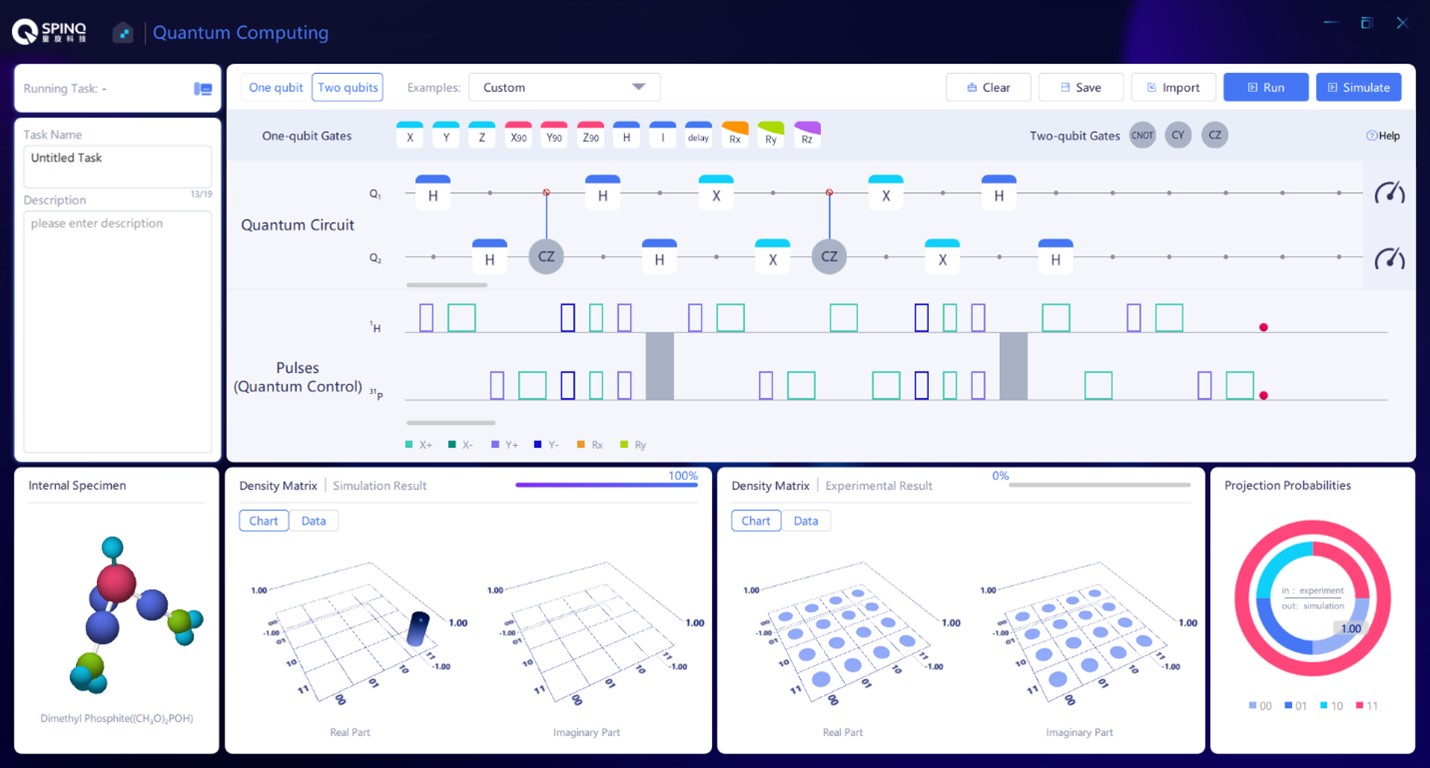Click the Projection Probabilities donut chart
This screenshot has height=768, width=1430.
click(x=1312, y=599)
